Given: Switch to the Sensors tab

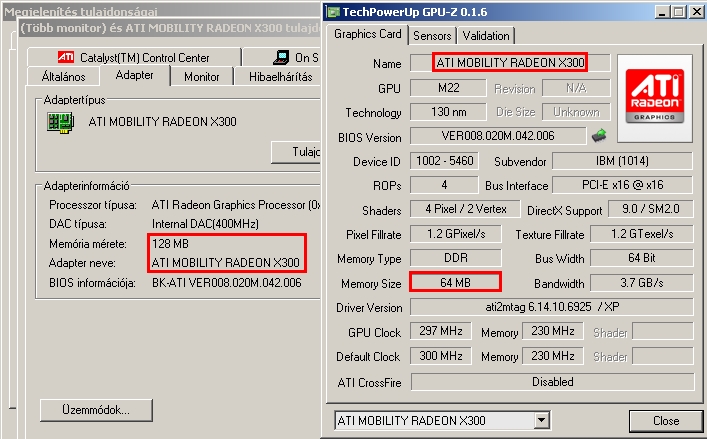Looking at the screenshot, I should coord(432,36).
